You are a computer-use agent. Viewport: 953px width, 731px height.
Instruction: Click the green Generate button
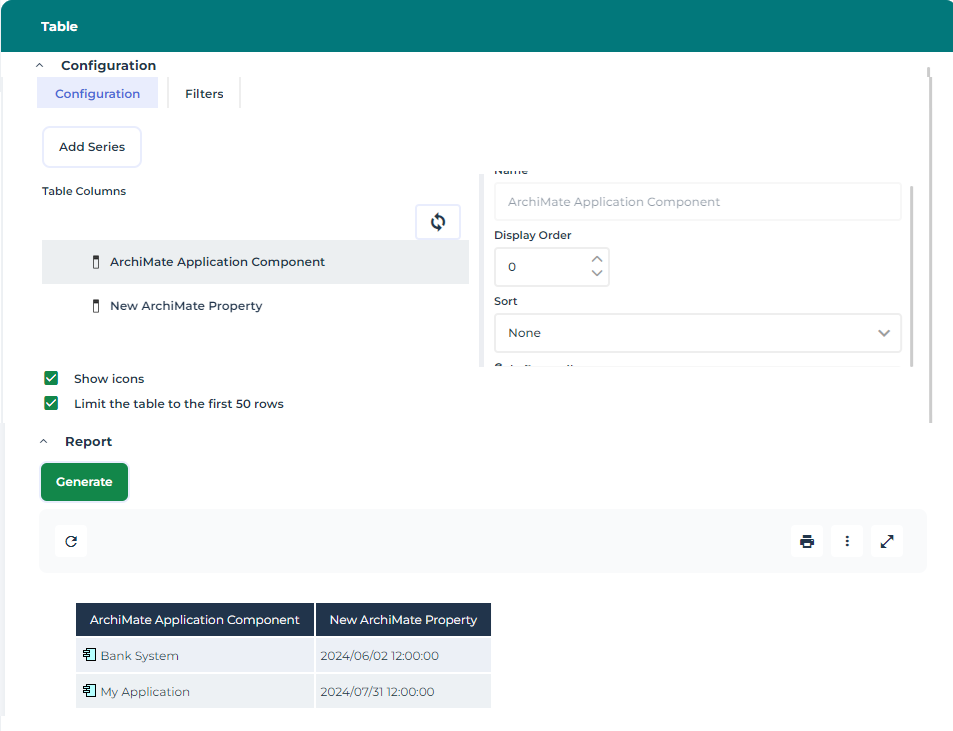coord(84,482)
